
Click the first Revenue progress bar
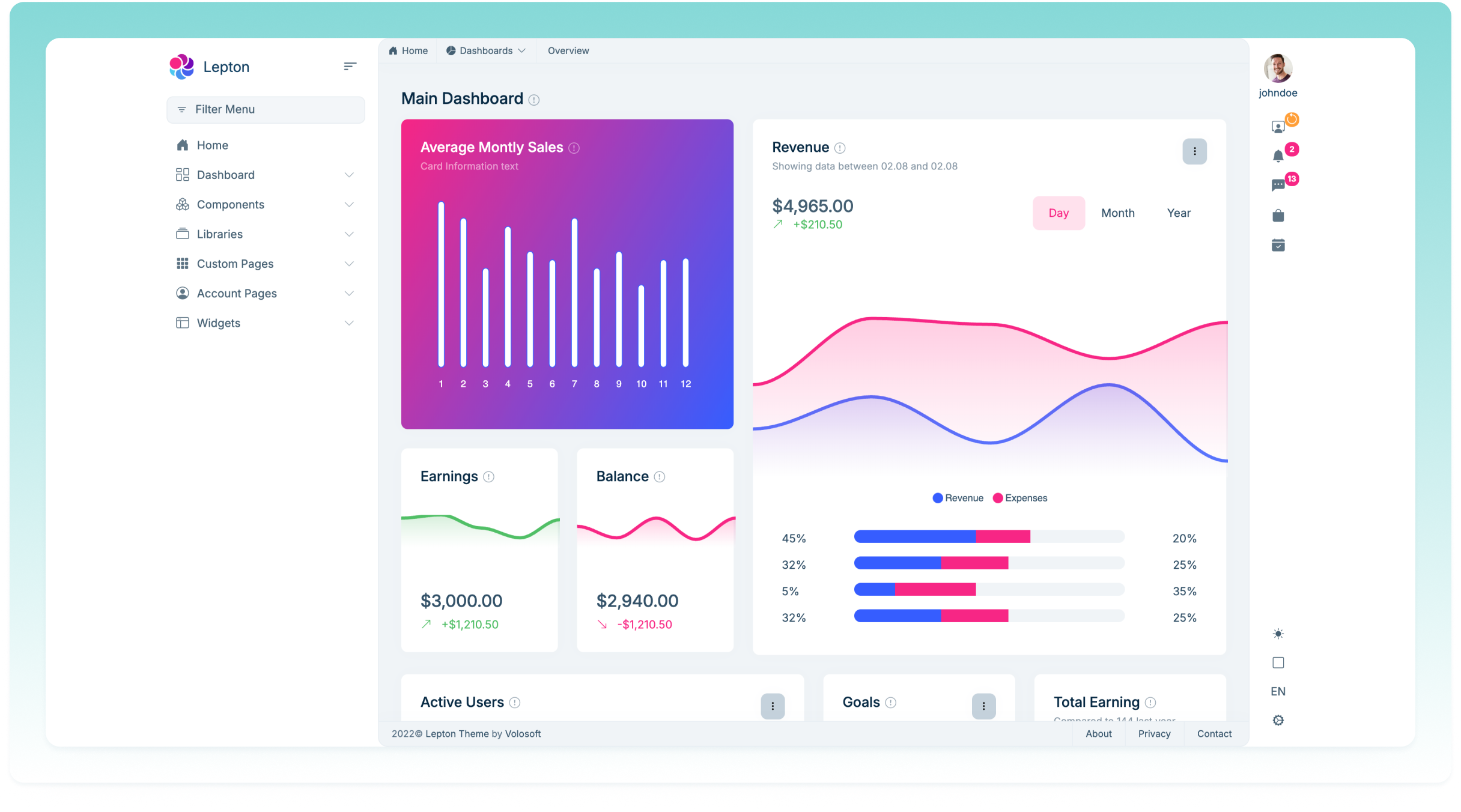(x=988, y=536)
